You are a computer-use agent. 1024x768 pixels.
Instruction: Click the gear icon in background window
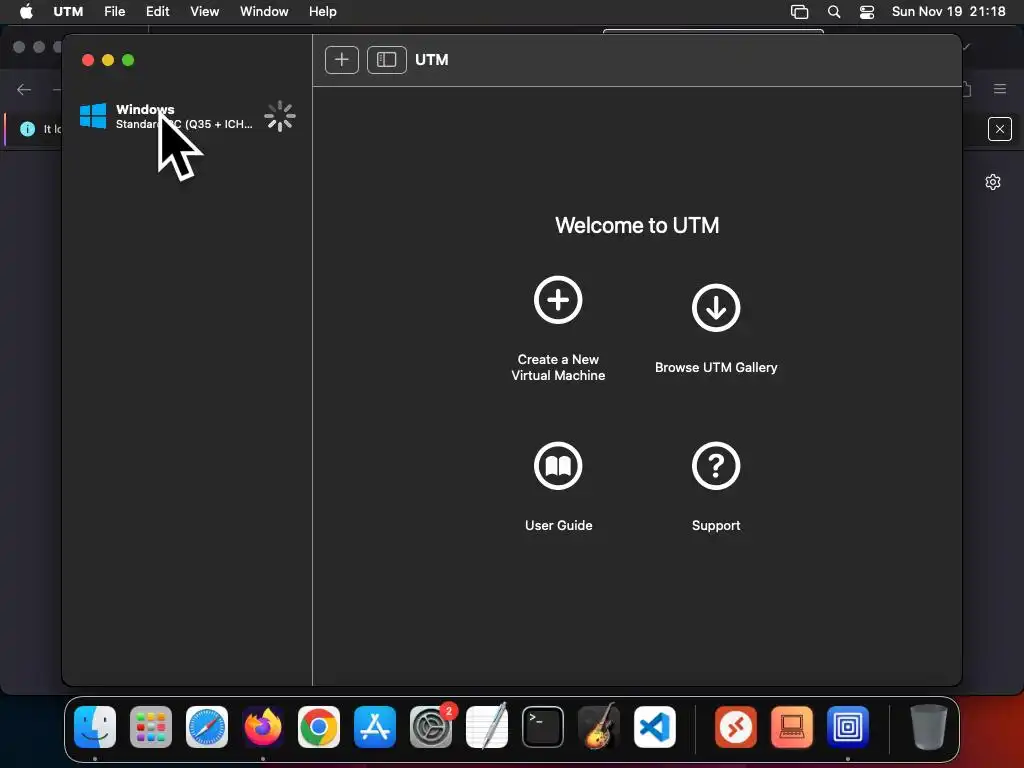(993, 182)
